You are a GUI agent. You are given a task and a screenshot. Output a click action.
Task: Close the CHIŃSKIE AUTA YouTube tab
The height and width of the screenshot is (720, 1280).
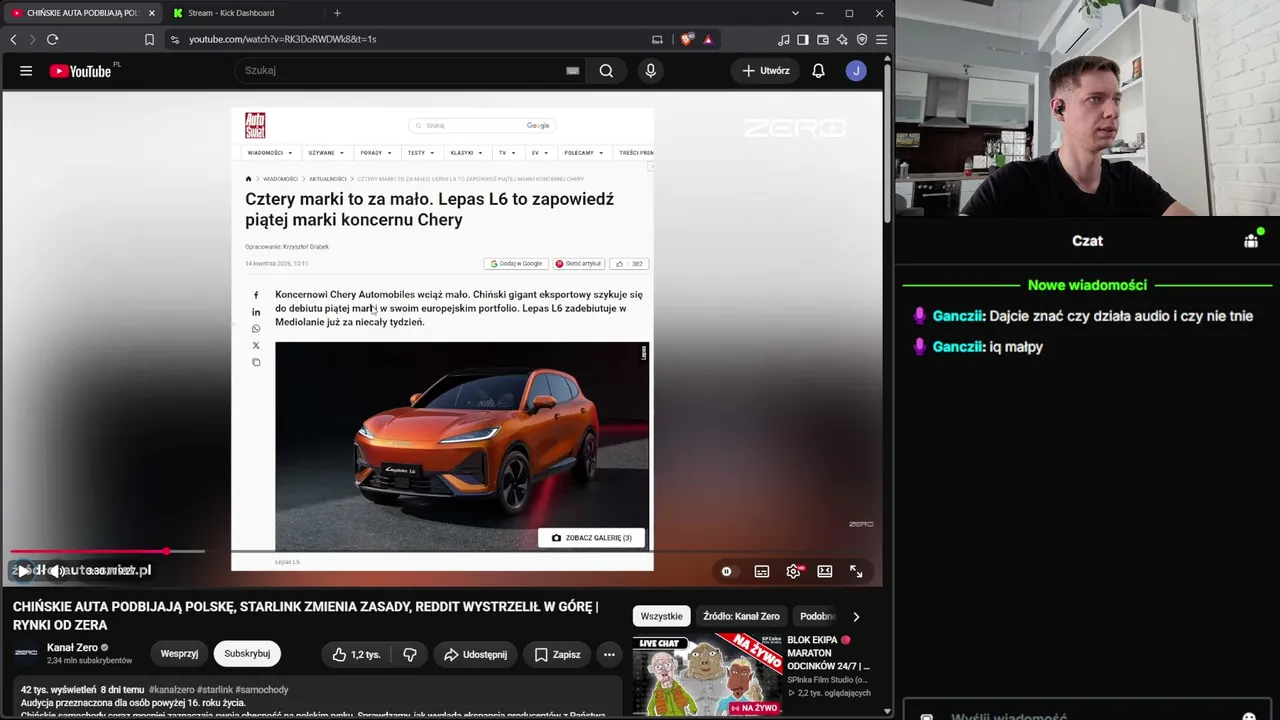[x=151, y=13]
